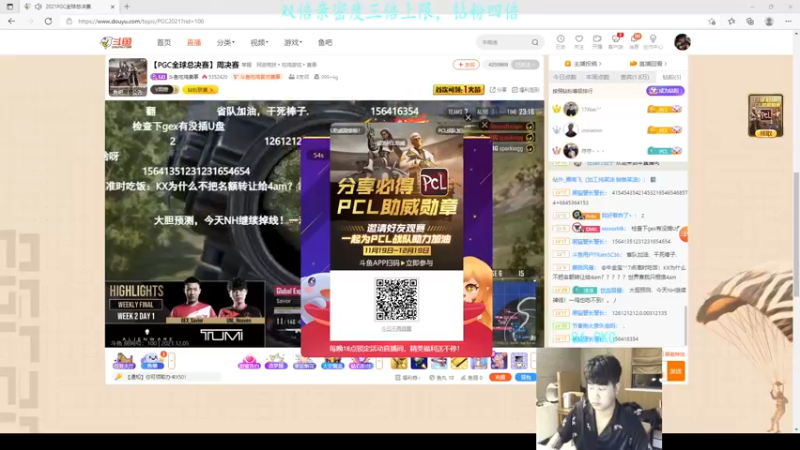Click the fifth gift in the gift row
This screenshot has width=800, height=450.
coord(360,361)
